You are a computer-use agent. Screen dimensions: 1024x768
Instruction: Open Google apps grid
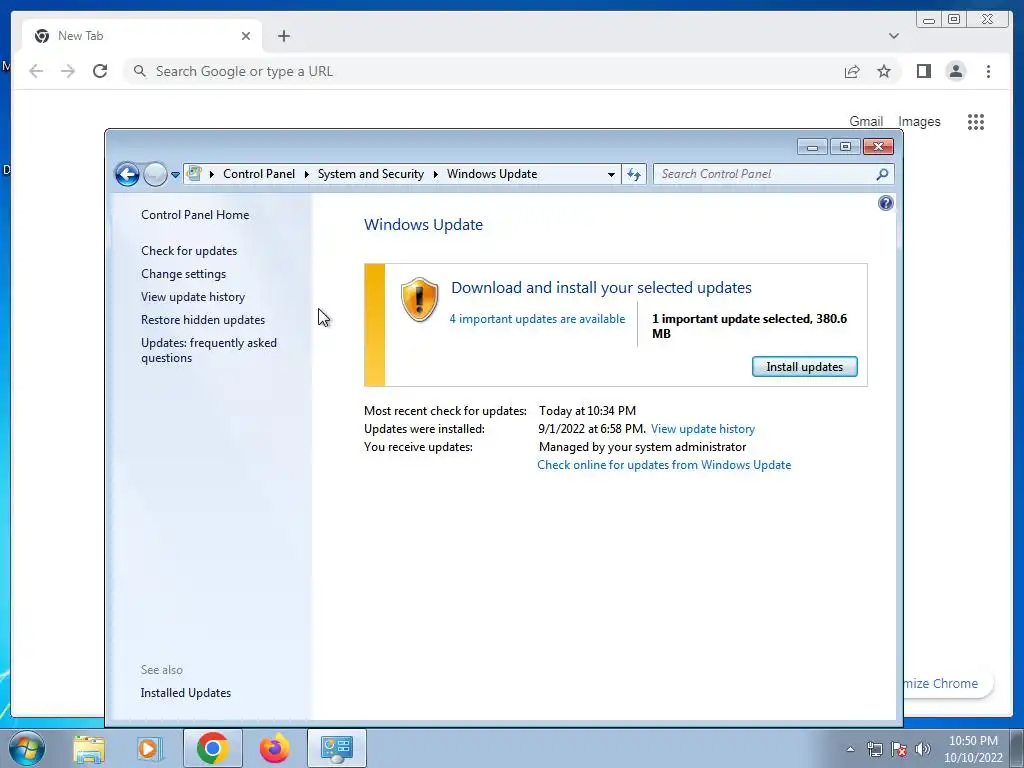tap(976, 121)
